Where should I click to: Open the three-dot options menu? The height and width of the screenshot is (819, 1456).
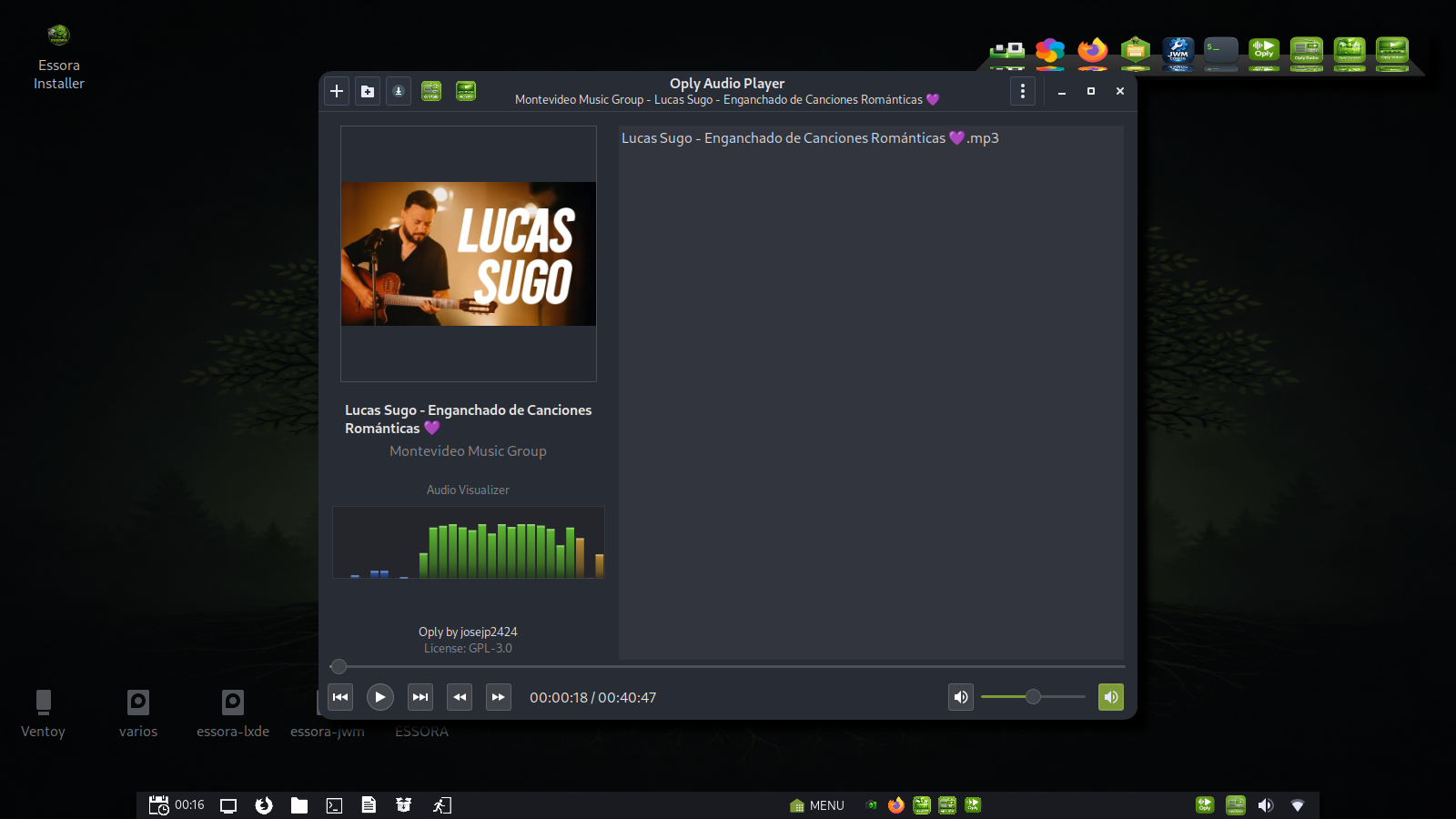[1023, 91]
